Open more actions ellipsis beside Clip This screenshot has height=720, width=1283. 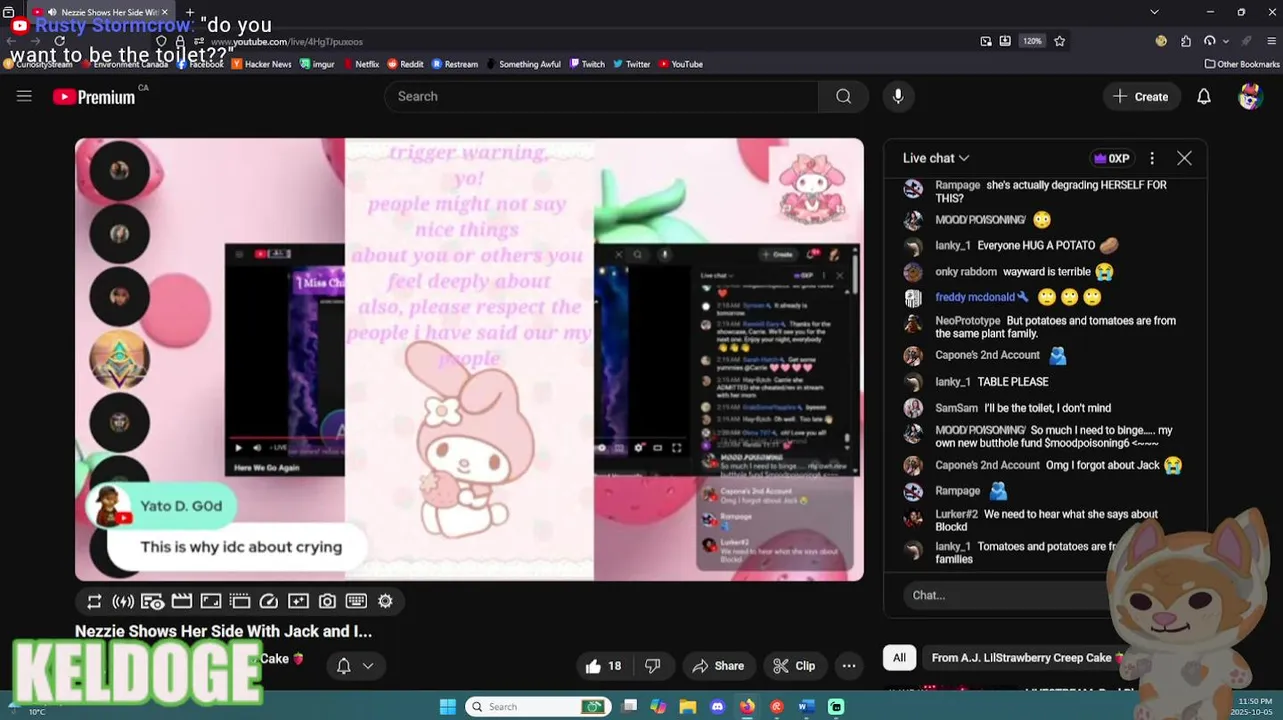click(849, 666)
